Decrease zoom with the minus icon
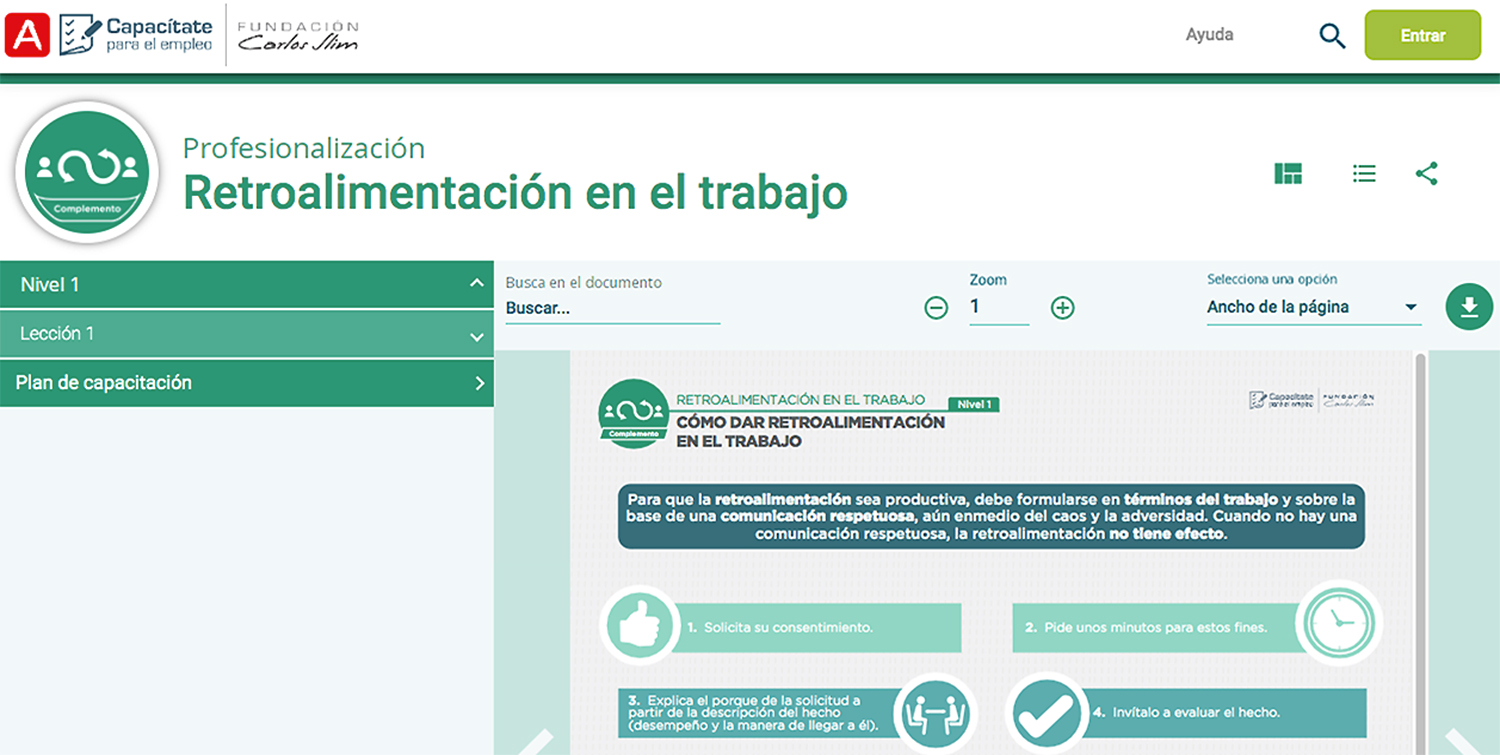 coord(936,308)
